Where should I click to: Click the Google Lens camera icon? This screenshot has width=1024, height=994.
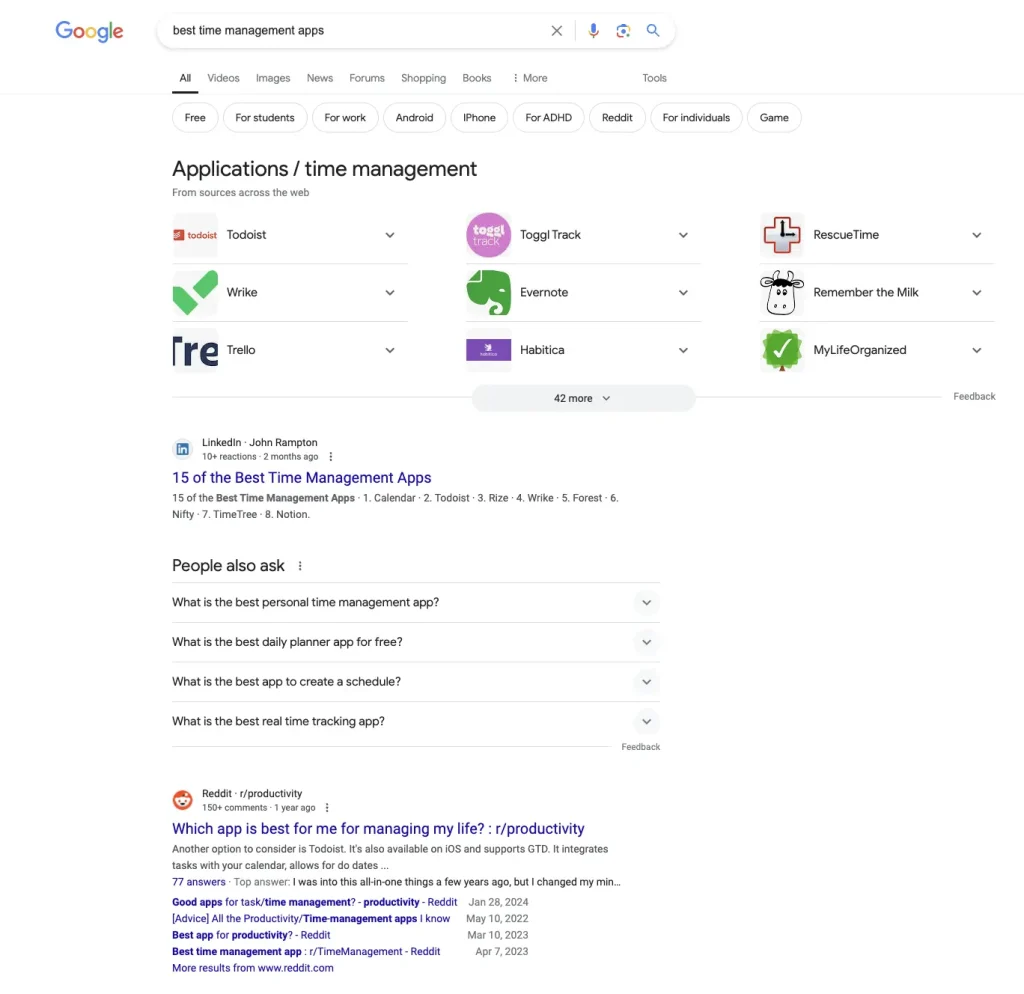pyautogui.click(x=623, y=31)
